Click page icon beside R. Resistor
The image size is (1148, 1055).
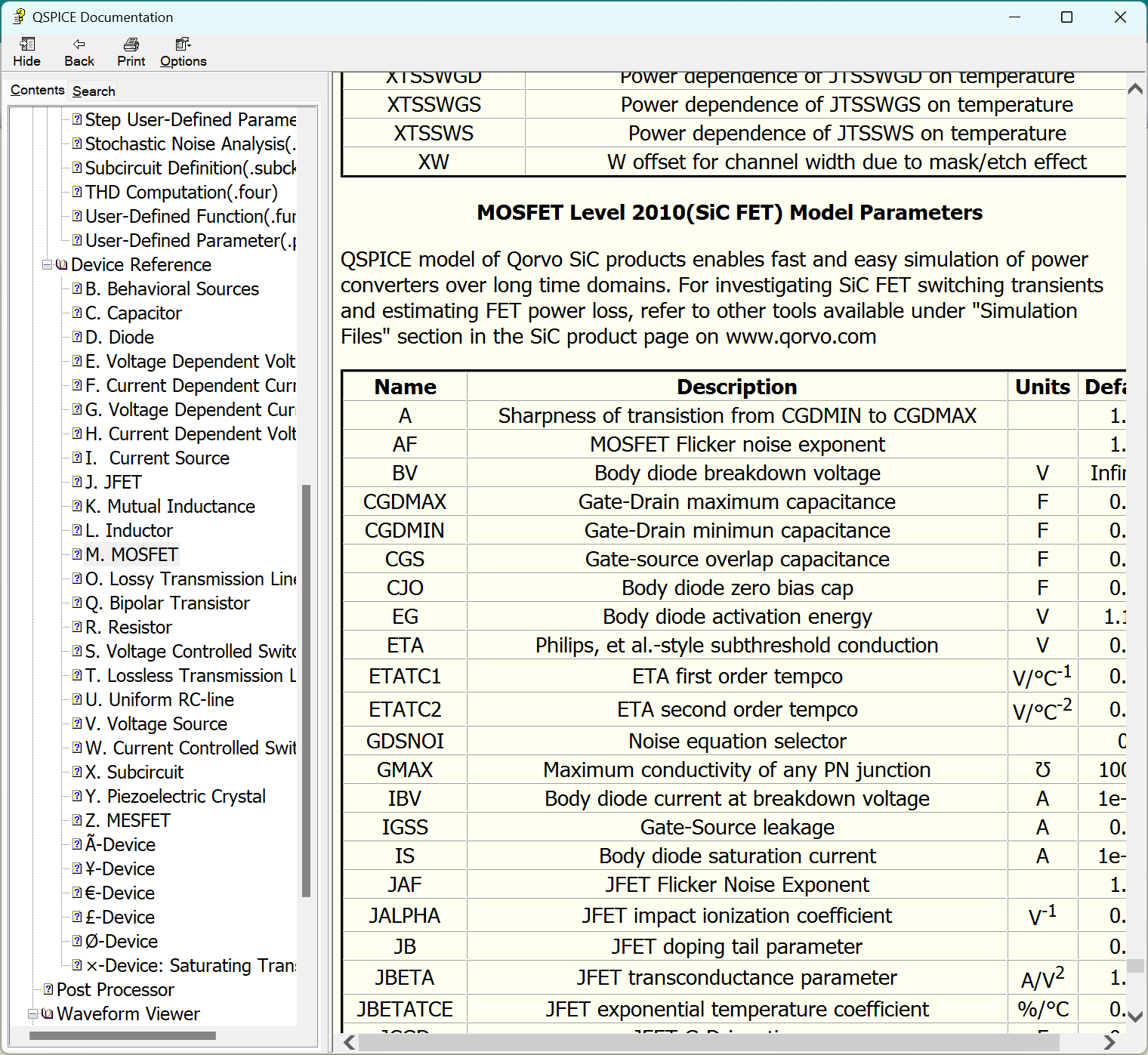pyautogui.click(x=77, y=628)
